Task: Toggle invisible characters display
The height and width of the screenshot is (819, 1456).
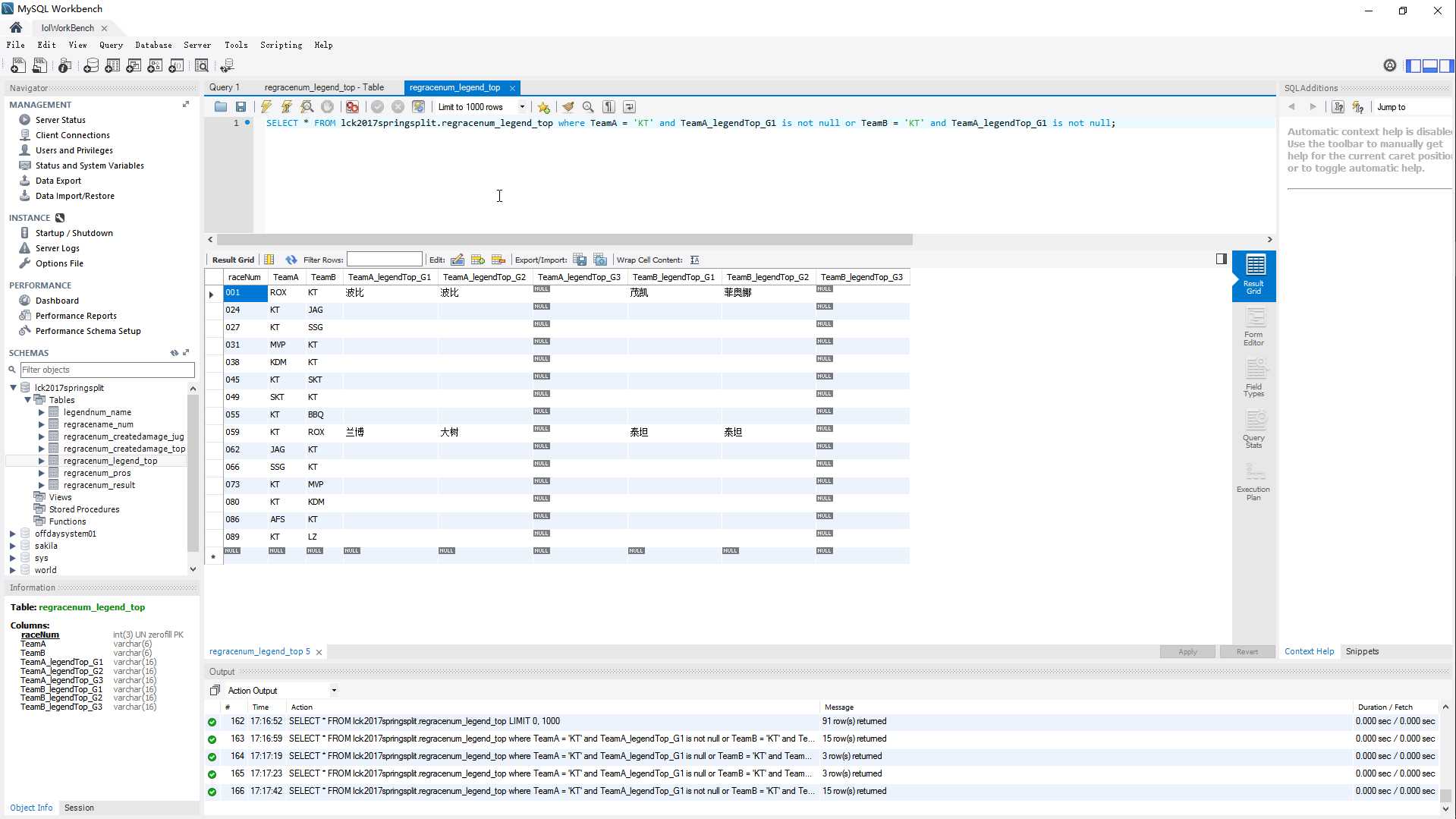Action: click(609, 107)
